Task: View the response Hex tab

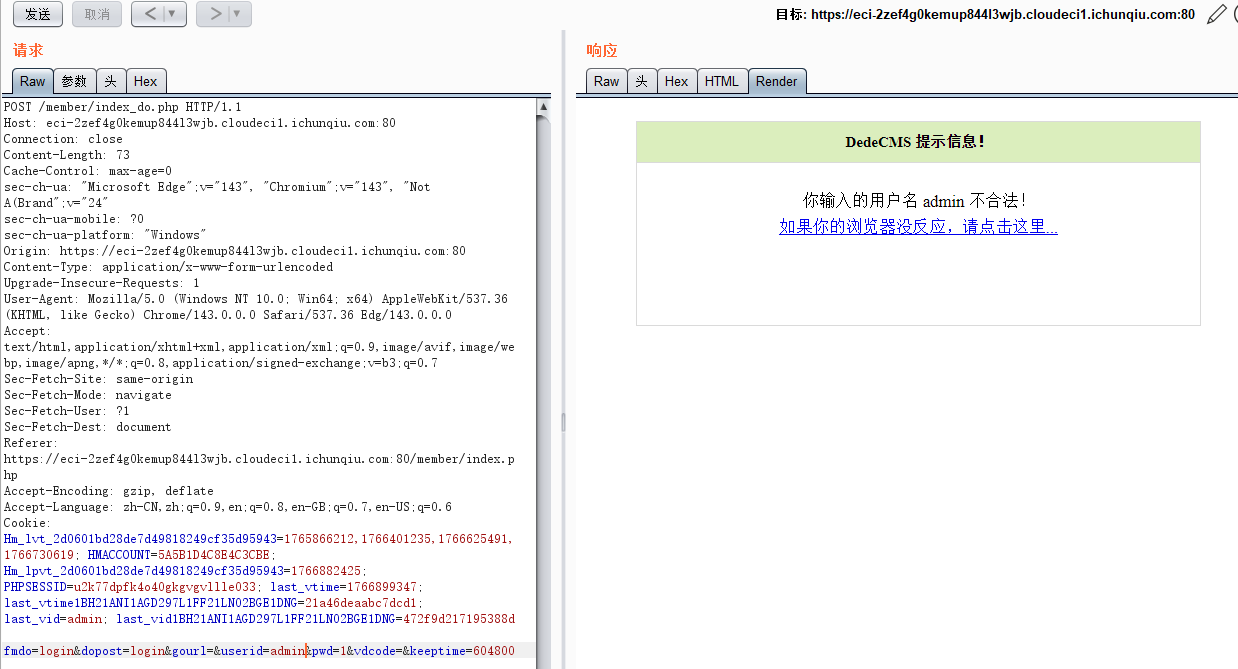Action: point(676,82)
